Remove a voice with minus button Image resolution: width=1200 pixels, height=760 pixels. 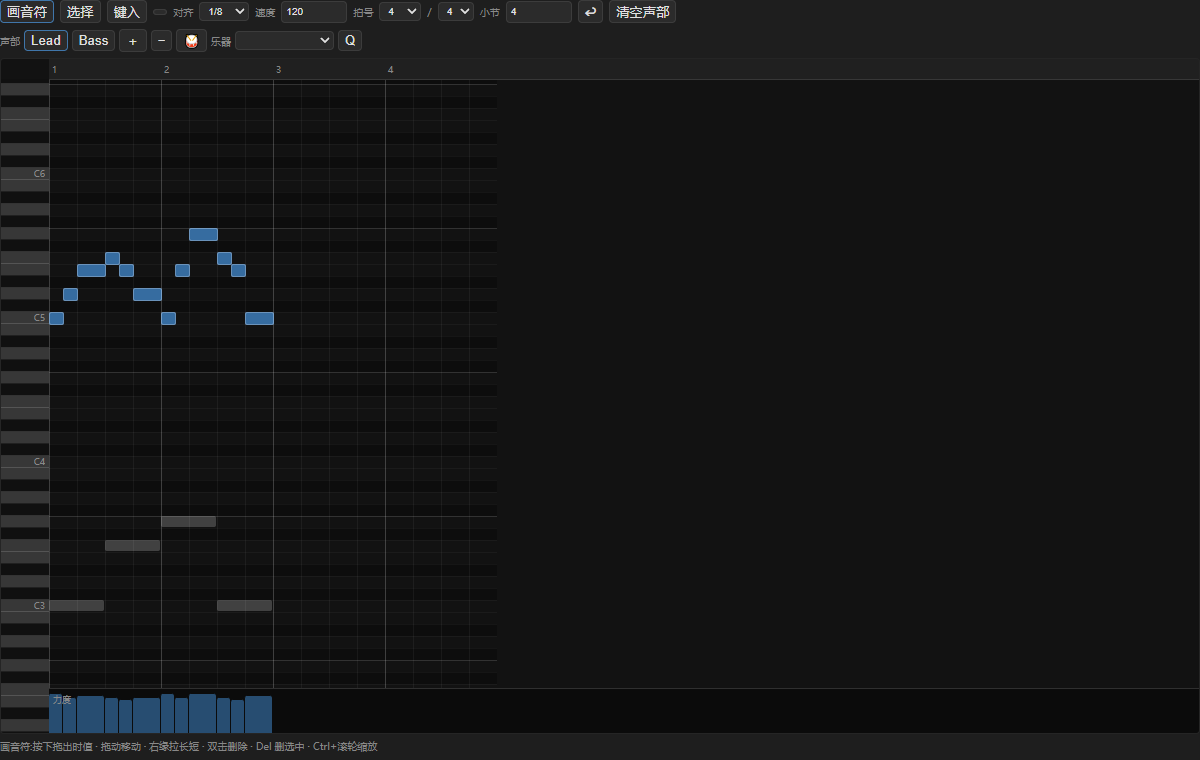coord(161,41)
